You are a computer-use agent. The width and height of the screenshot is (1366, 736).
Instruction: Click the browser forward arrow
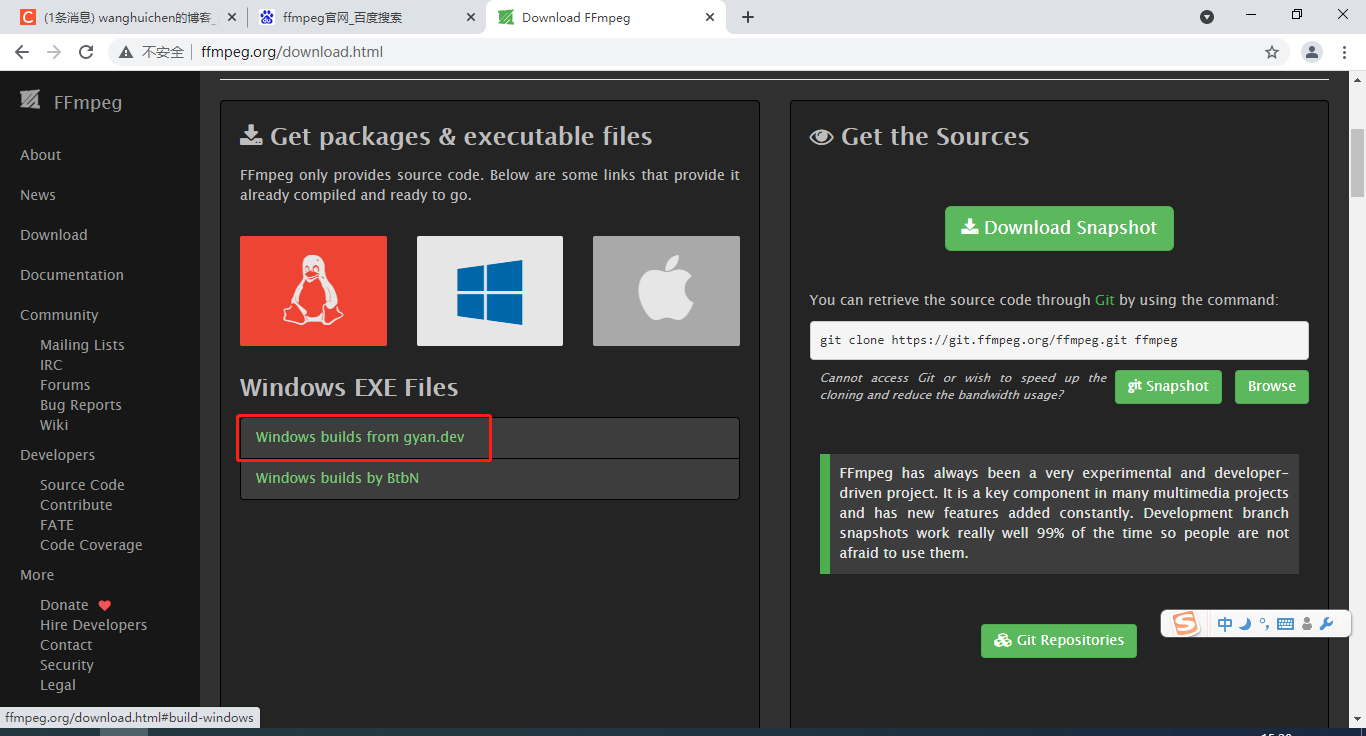[x=54, y=52]
